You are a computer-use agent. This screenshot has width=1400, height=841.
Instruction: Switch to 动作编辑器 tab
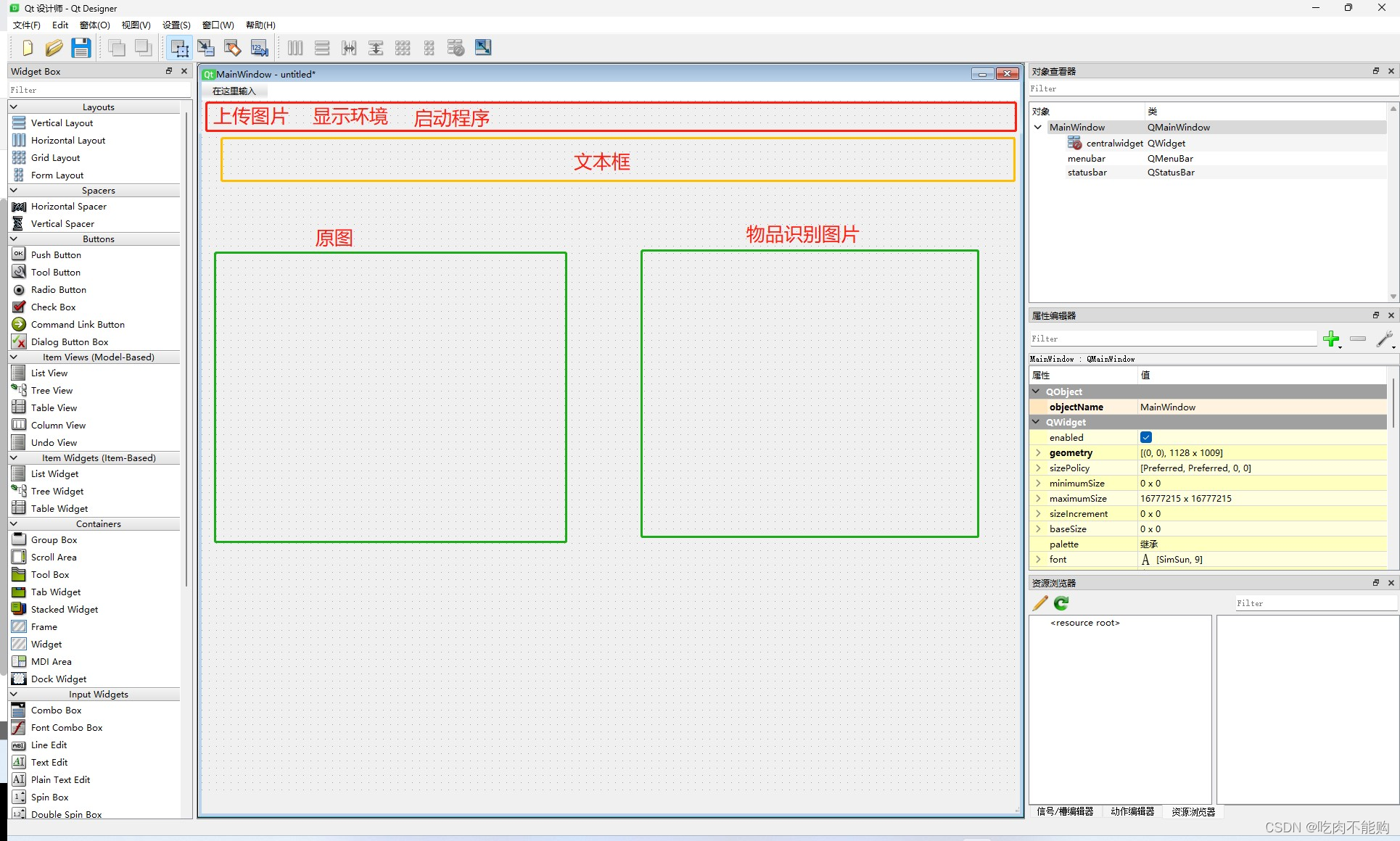tap(1132, 811)
